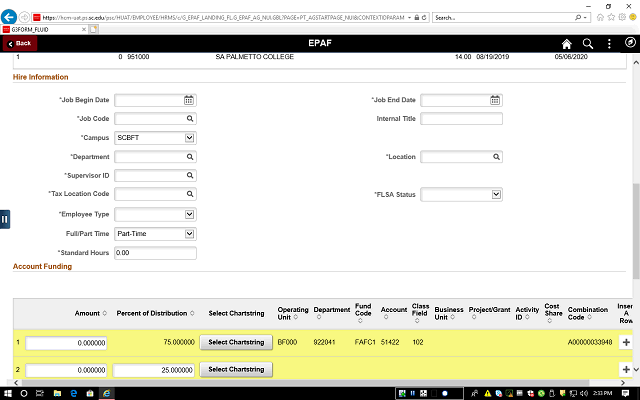Click the horizontal grid scrollbar thumb

coord(305,383)
